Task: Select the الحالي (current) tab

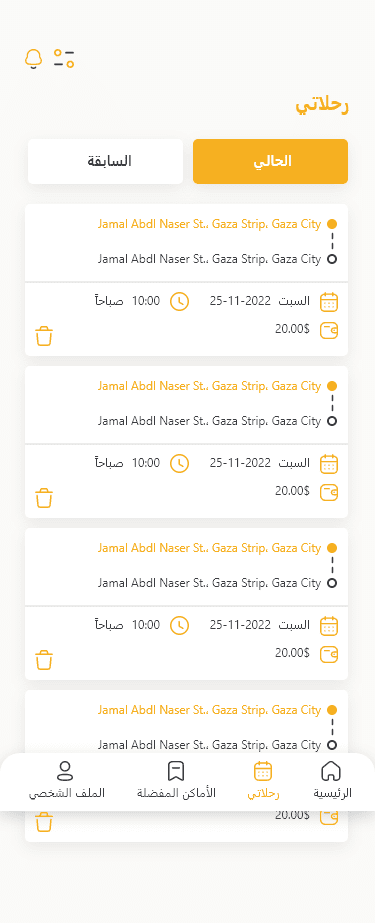Action: click(x=270, y=161)
